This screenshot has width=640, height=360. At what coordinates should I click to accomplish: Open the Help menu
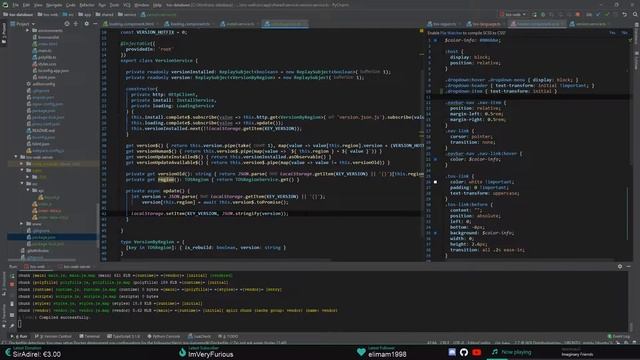click(x=157, y=5)
